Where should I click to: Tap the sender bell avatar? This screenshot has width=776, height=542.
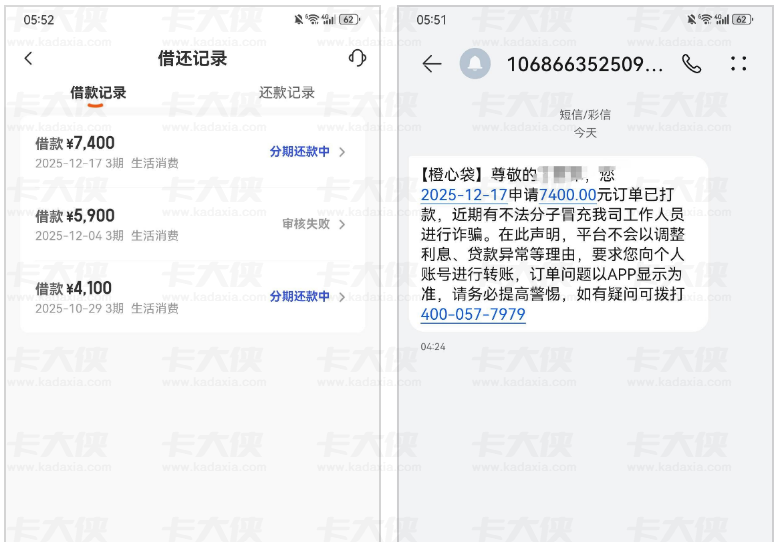[475, 64]
